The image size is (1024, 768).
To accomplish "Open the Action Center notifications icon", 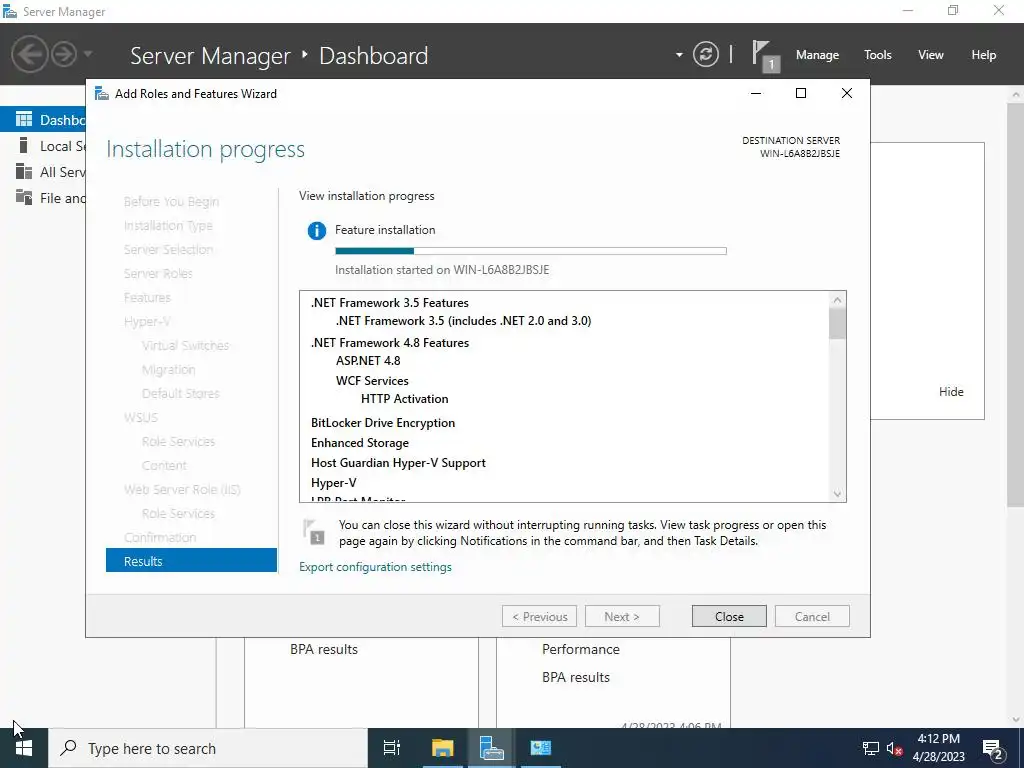I will (x=993, y=748).
